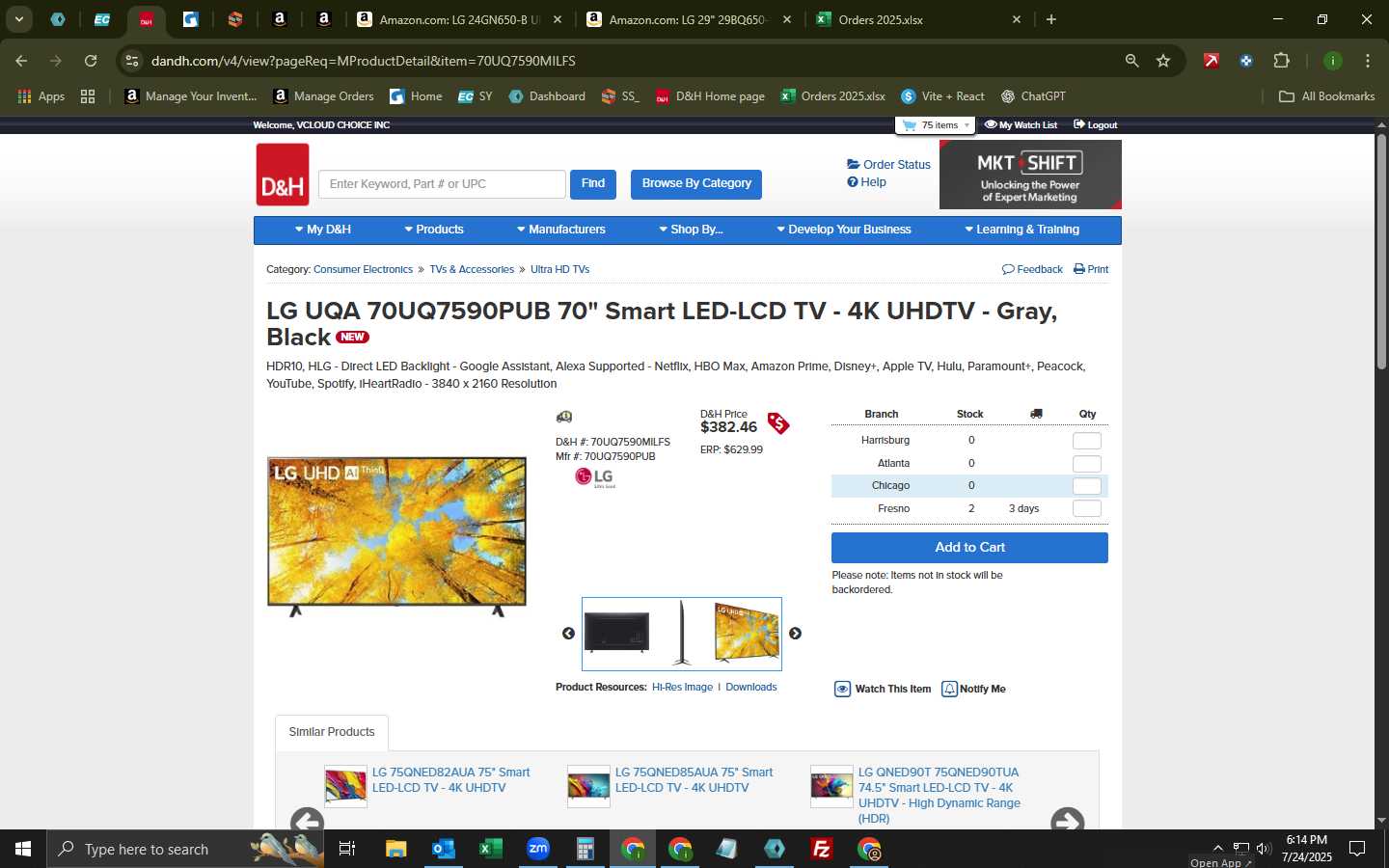Open D&H Home page bookmark

(710, 96)
